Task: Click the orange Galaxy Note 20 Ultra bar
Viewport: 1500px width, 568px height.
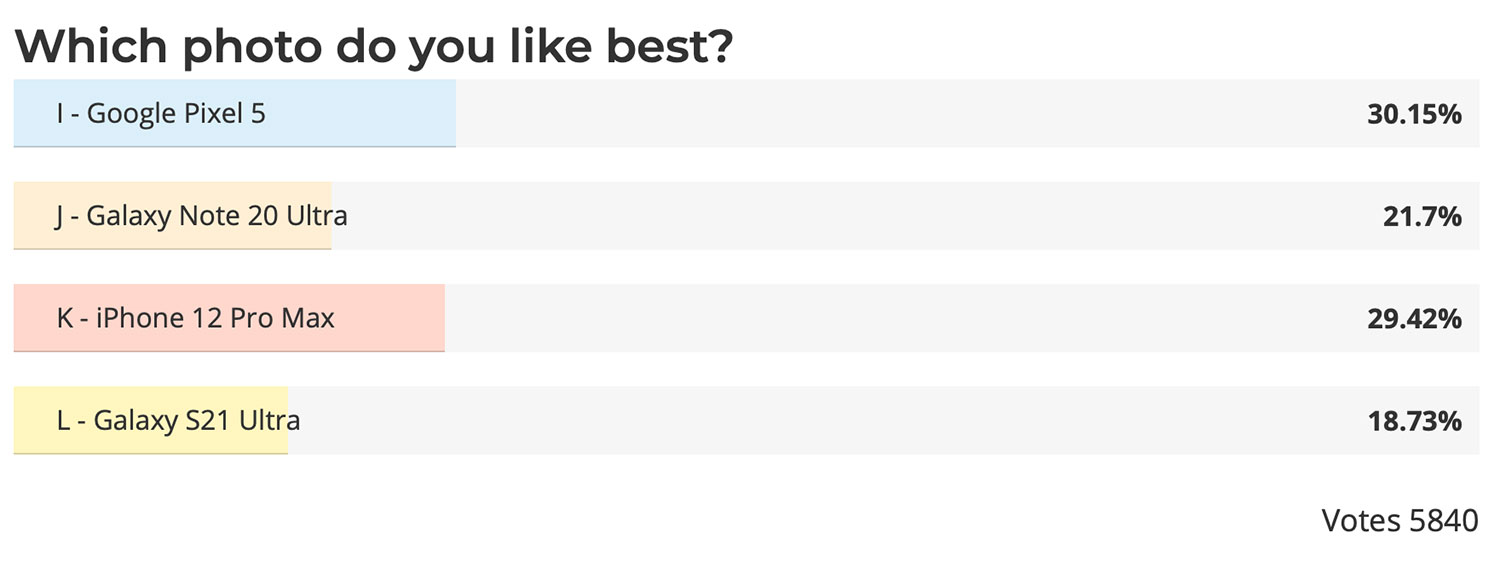Action: 172,215
